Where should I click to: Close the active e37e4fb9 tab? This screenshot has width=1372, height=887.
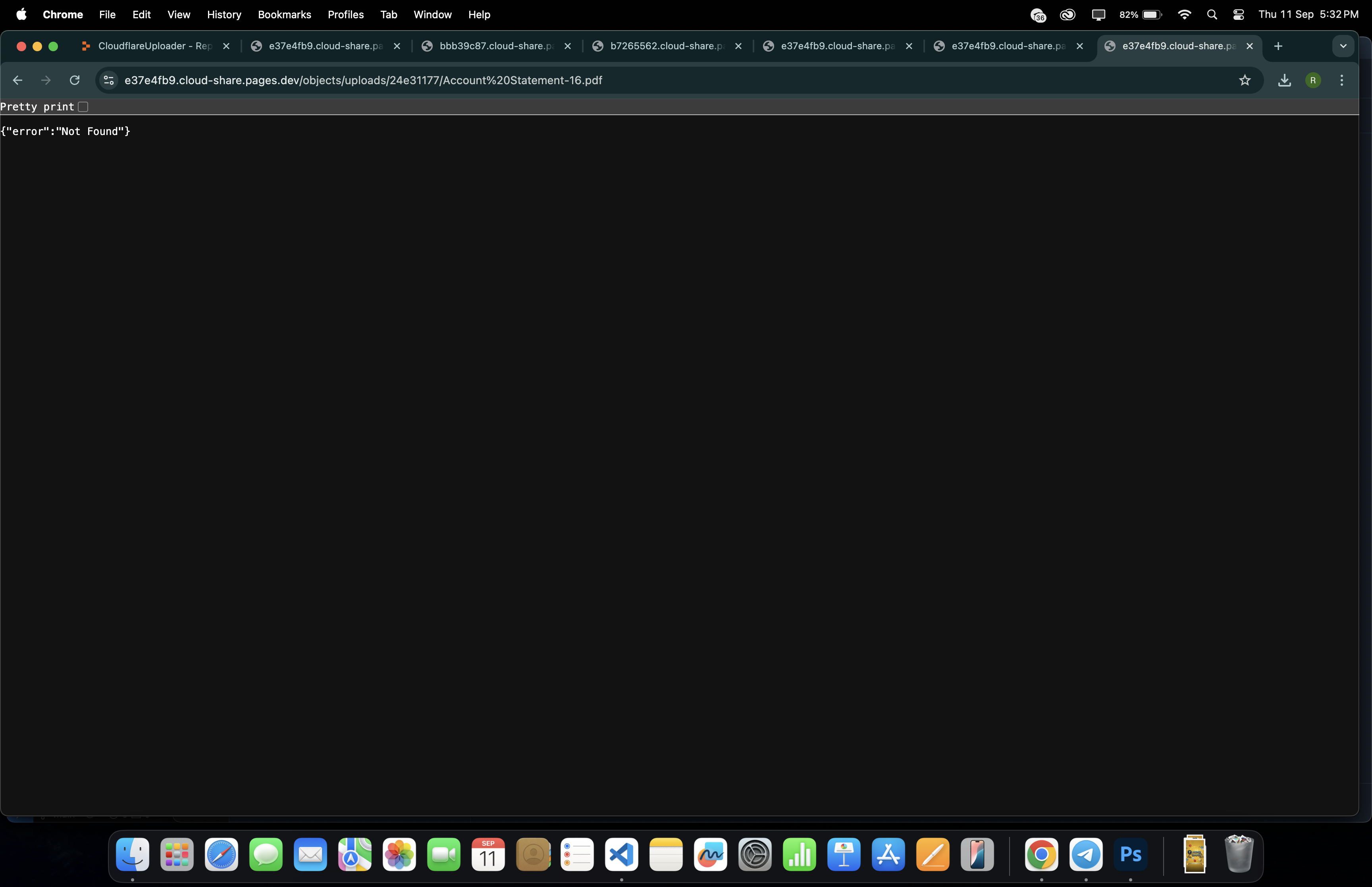click(1249, 46)
